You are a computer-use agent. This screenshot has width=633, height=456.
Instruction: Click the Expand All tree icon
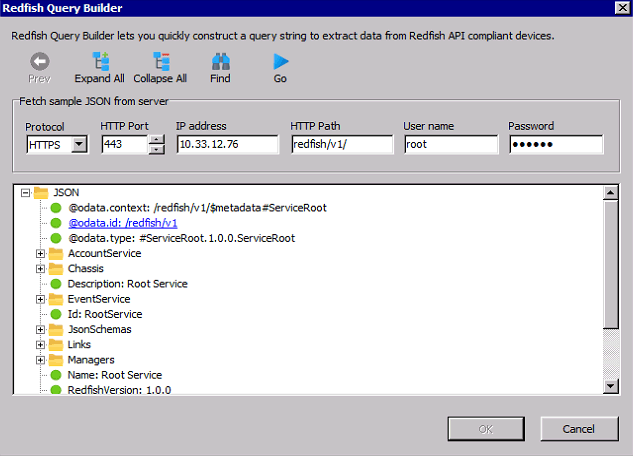tap(100, 61)
